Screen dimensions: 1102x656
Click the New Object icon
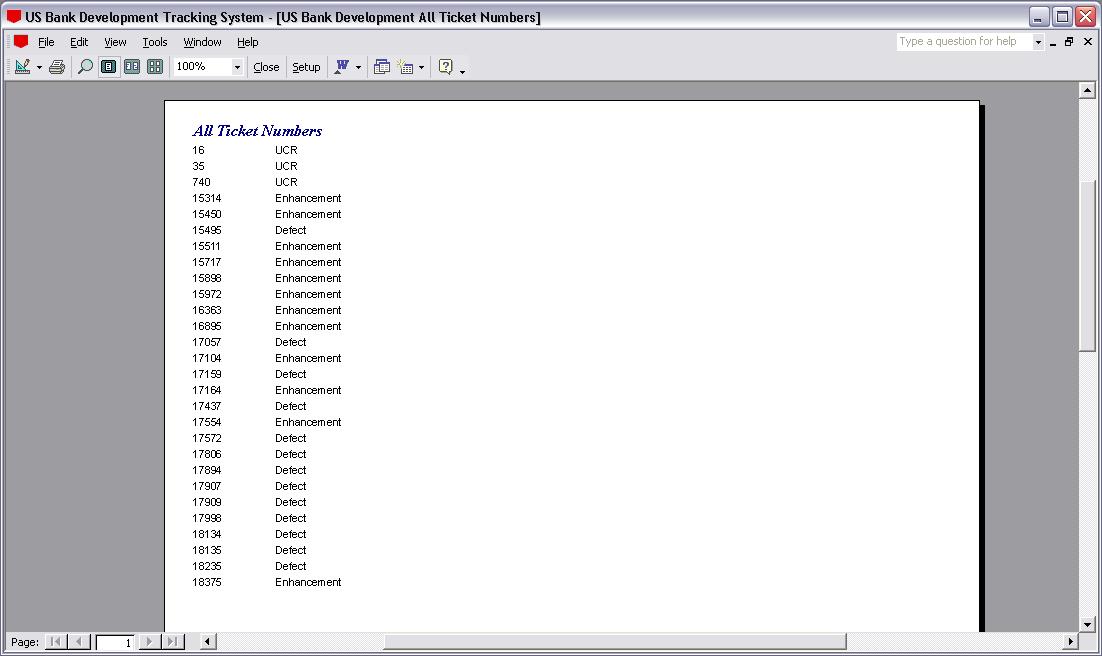pyautogui.click(x=406, y=67)
